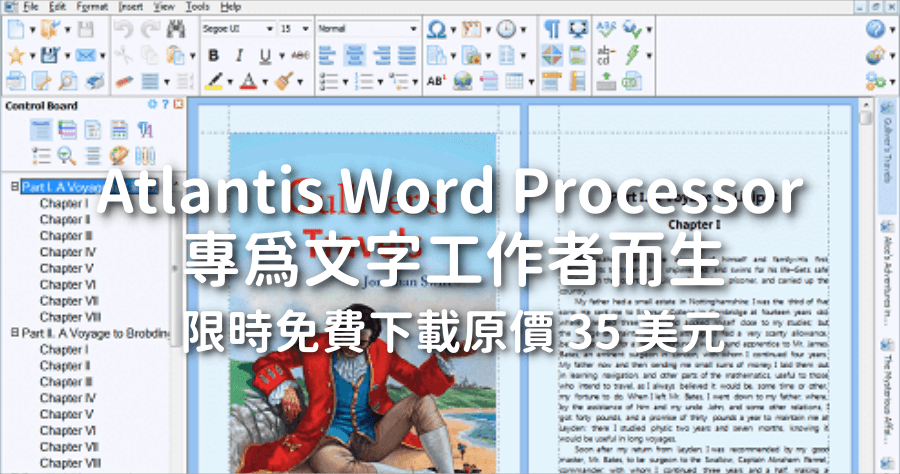This screenshot has width=900, height=474.
Task: Align paragraph to the right
Action: point(381,56)
